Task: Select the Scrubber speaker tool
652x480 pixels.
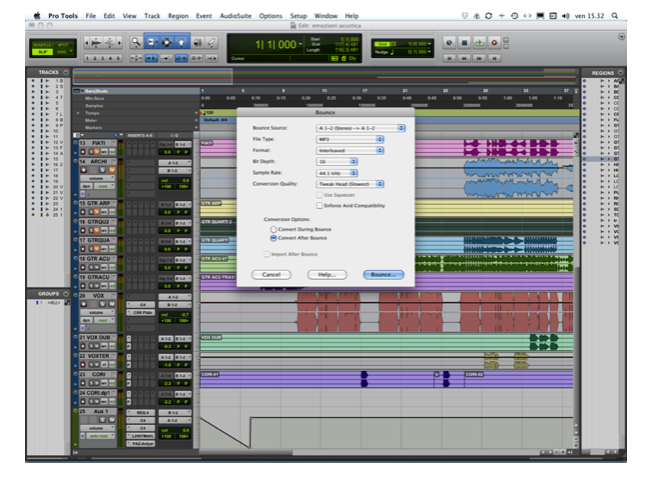Action: tap(198, 42)
